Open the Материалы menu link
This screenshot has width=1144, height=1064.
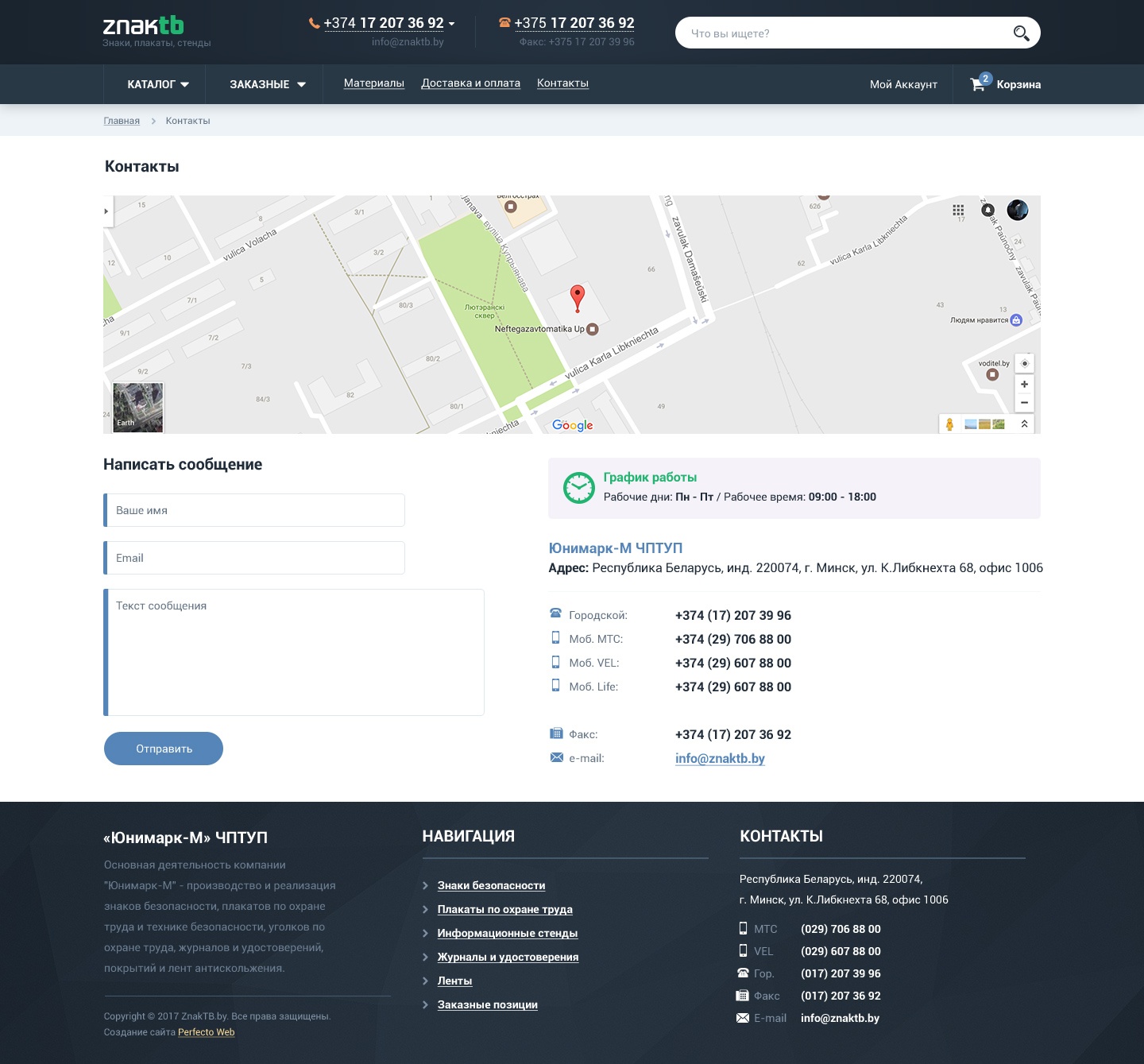click(374, 83)
